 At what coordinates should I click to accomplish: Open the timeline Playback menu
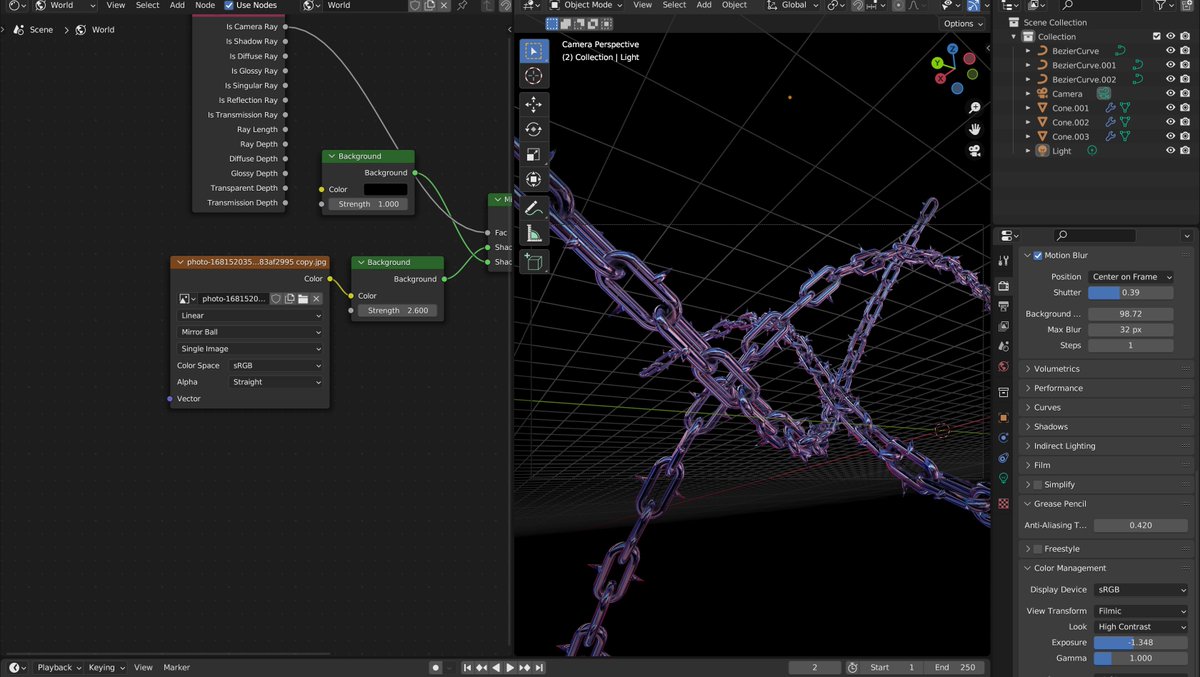click(x=59, y=667)
